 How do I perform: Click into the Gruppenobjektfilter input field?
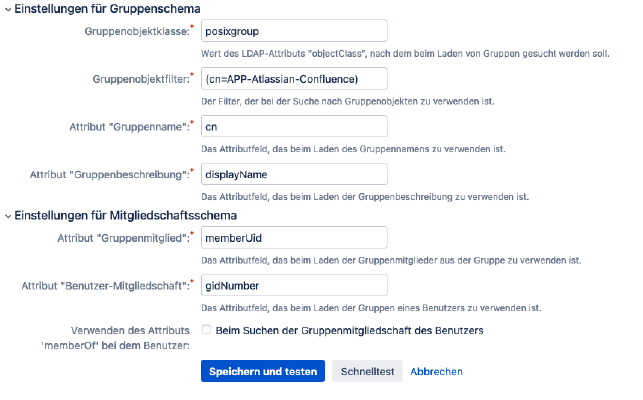coord(294,79)
